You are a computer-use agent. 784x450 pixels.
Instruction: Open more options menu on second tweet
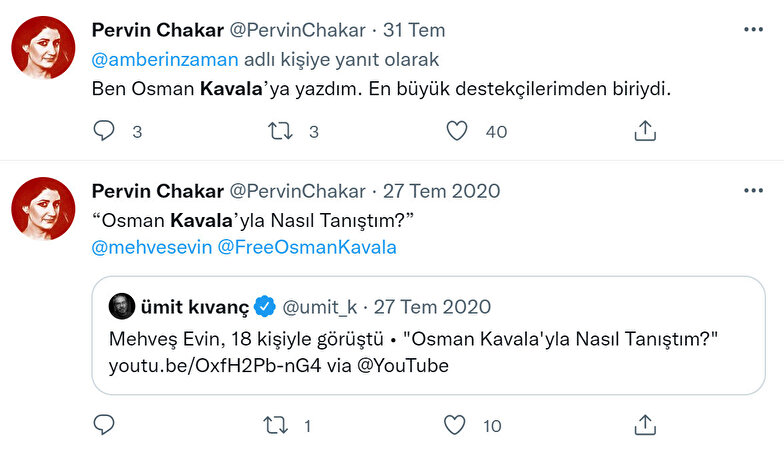click(x=753, y=190)
